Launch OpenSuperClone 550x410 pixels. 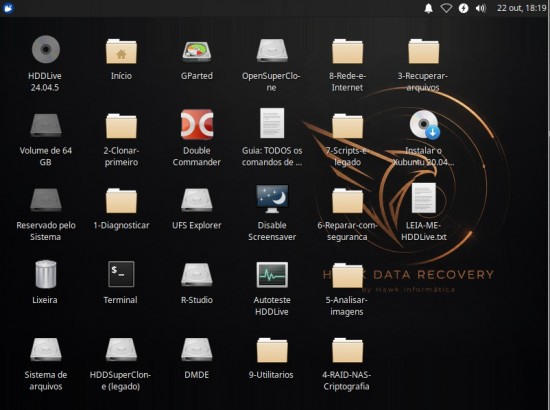[x=272, y=51]
